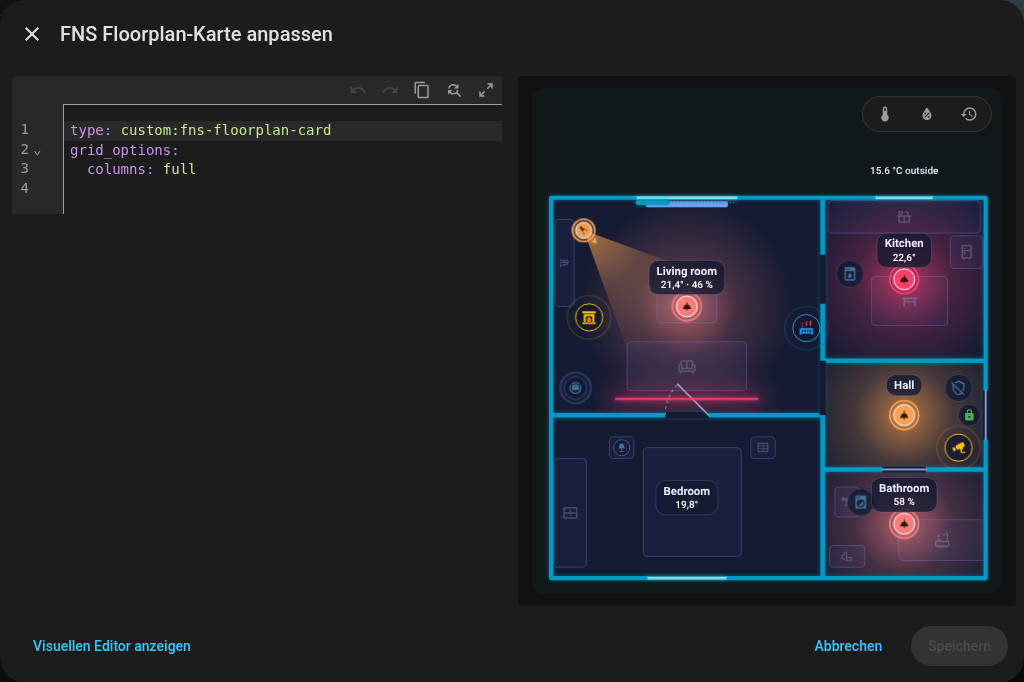Open the Living room label 21,4° · 46 %

coord(686,278)
